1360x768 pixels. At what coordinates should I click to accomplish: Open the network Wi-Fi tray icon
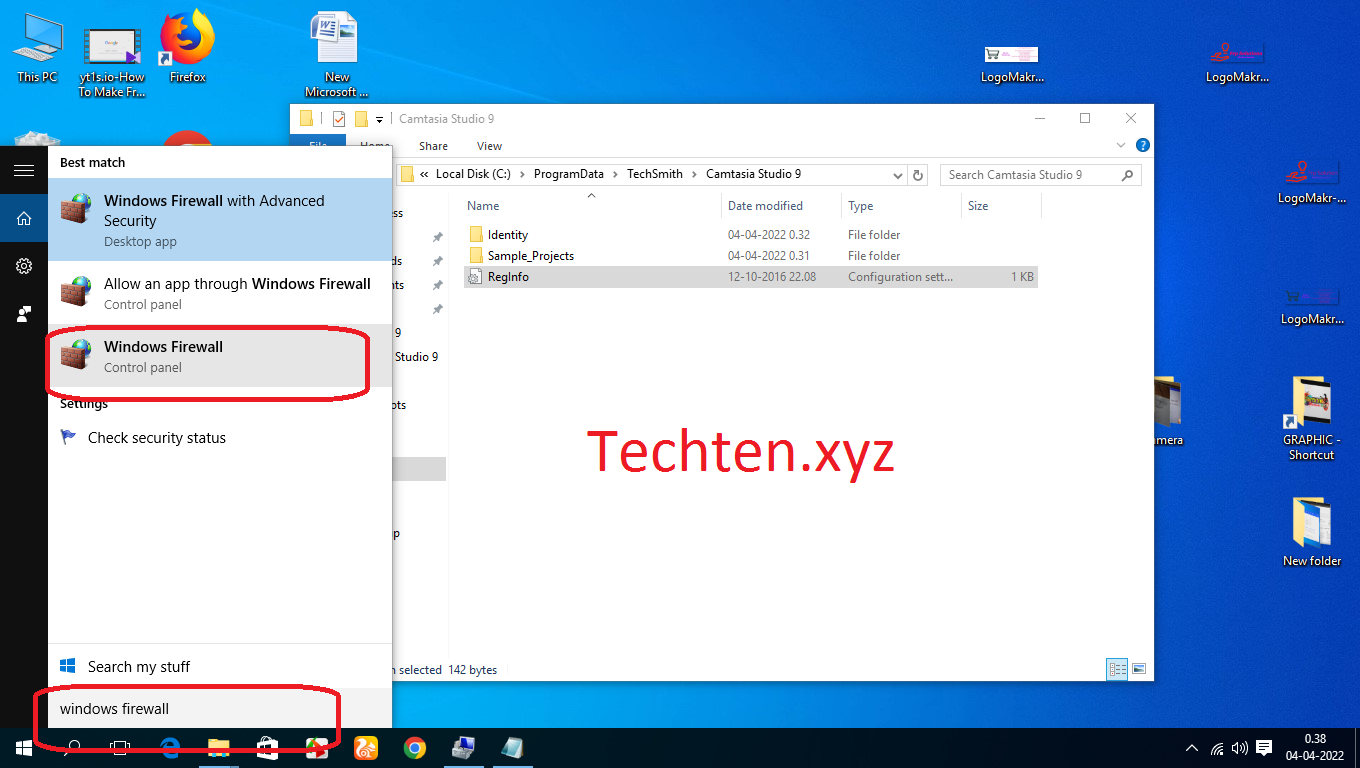tap(1217, 748)
